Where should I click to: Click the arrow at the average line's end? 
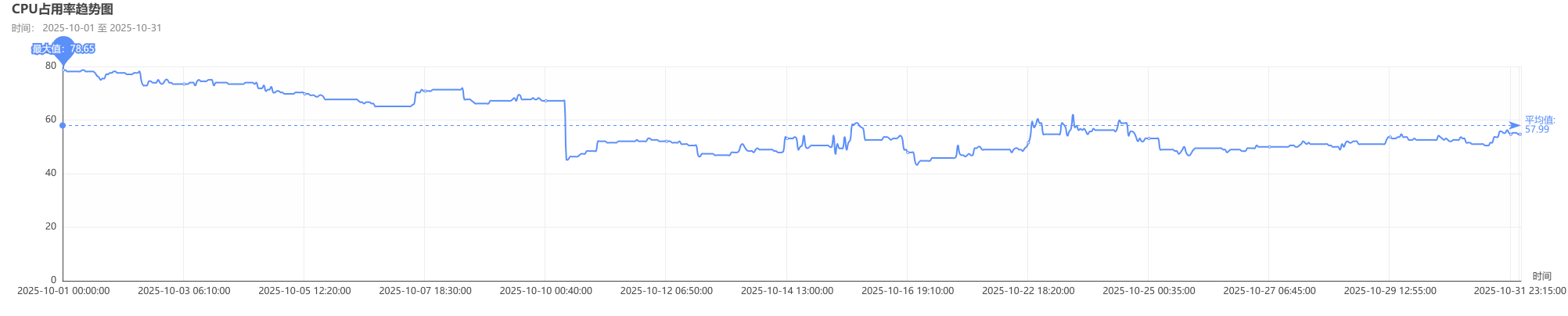tap(1515, 125)
